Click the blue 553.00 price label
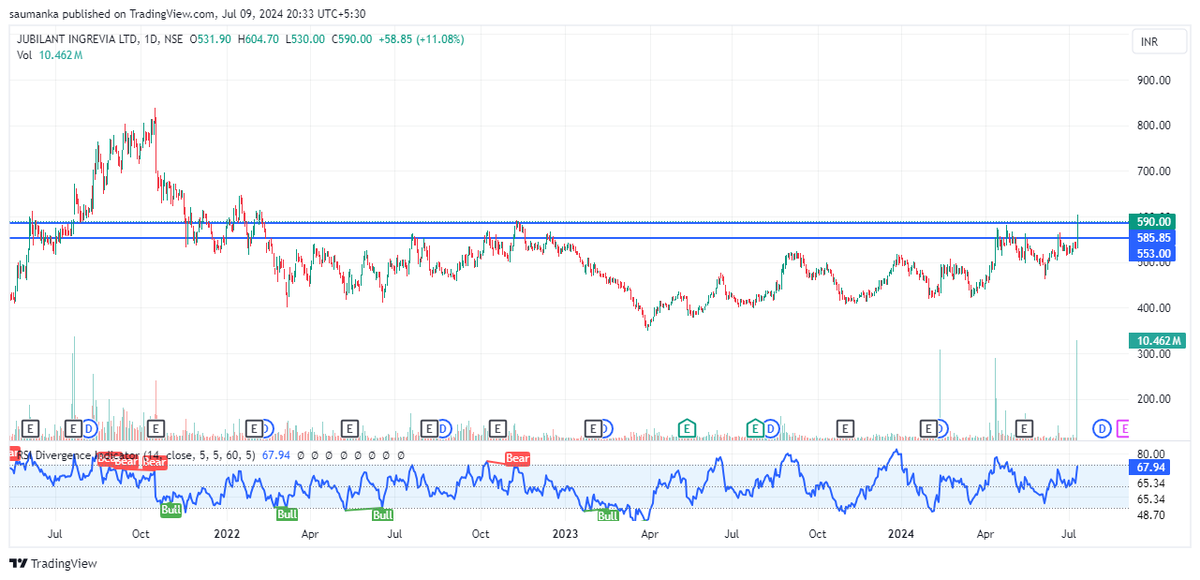The width and height of the screenshot is (1200, 580). 1153,254
